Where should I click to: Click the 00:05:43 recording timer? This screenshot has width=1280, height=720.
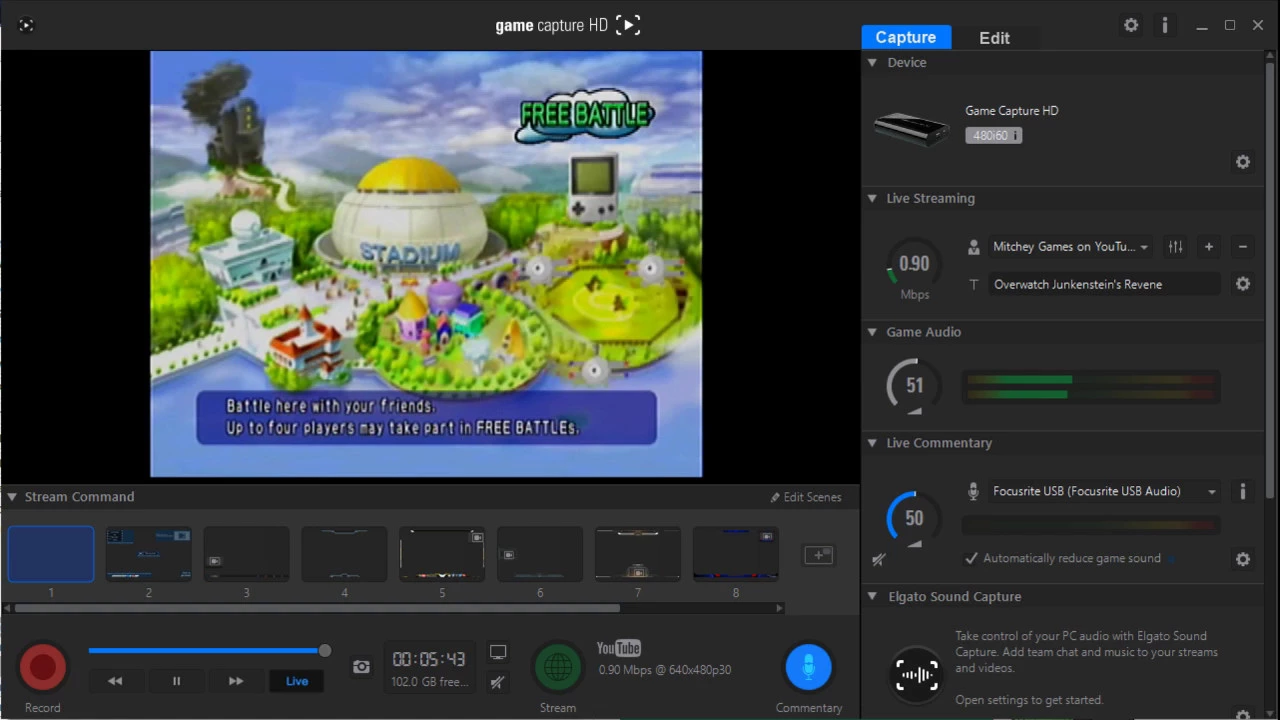pyautogui.click(x=429, y=659)
